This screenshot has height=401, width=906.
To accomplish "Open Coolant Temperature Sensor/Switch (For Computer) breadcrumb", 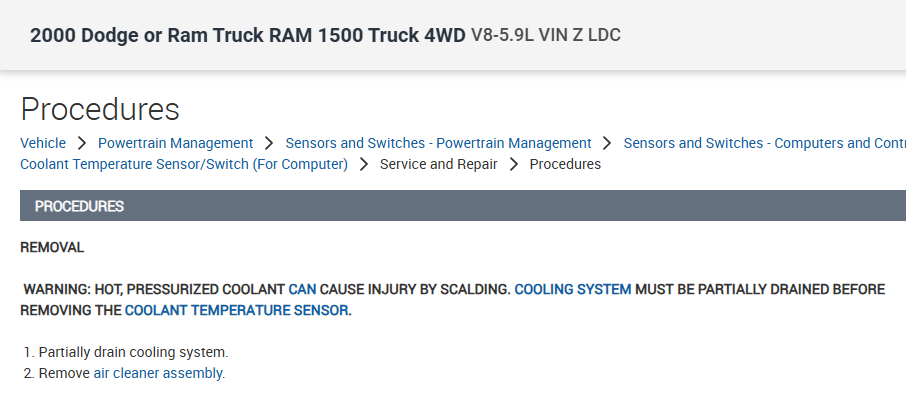I will click(x=184, y=164).
